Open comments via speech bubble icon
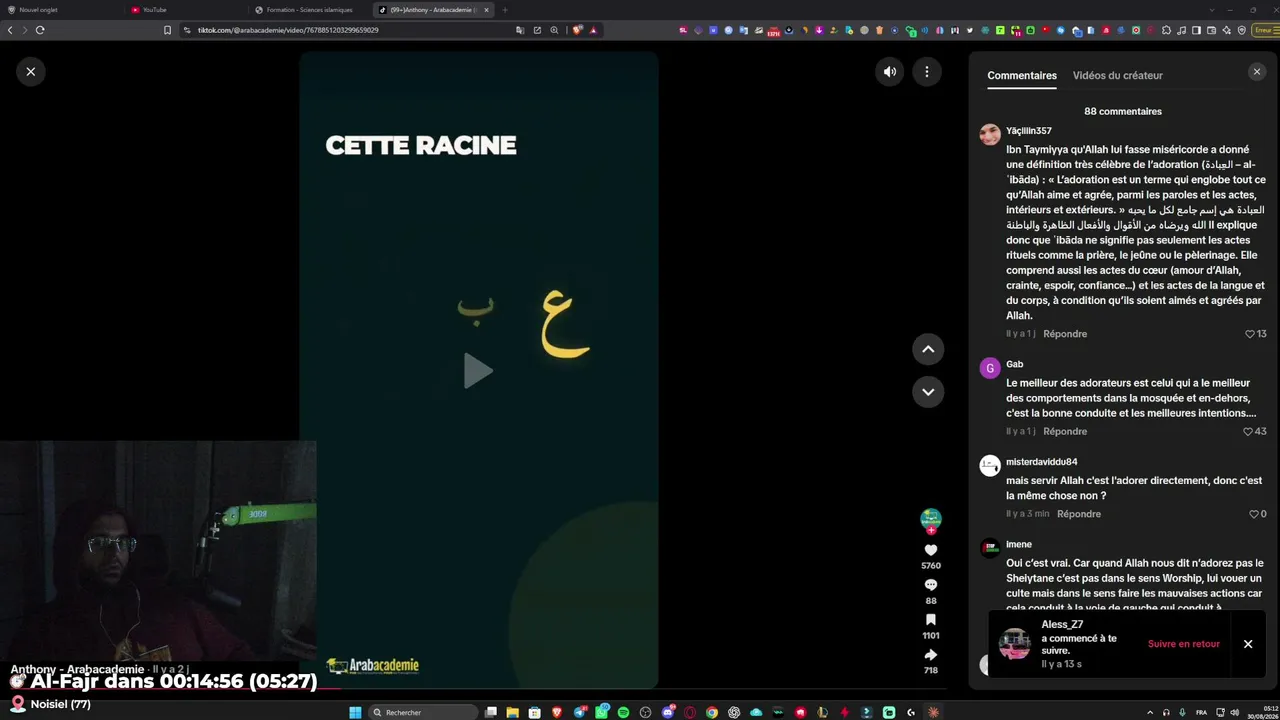Image resolution: width=1280 pixels, height=720 pixels. tap(931, 585)
